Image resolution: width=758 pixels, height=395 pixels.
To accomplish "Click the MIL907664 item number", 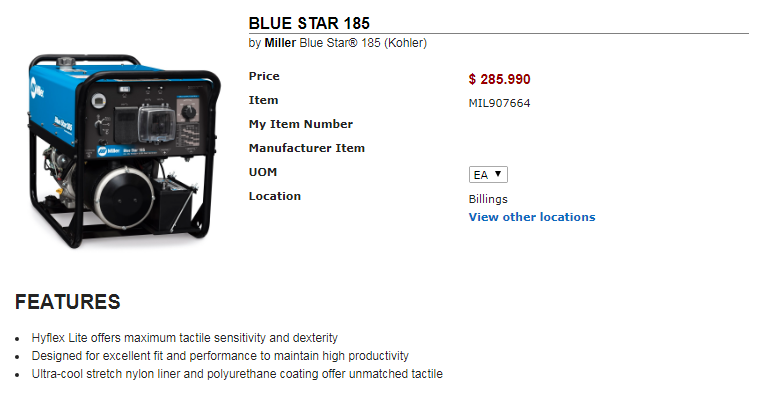I will click(x=499, y=103).
